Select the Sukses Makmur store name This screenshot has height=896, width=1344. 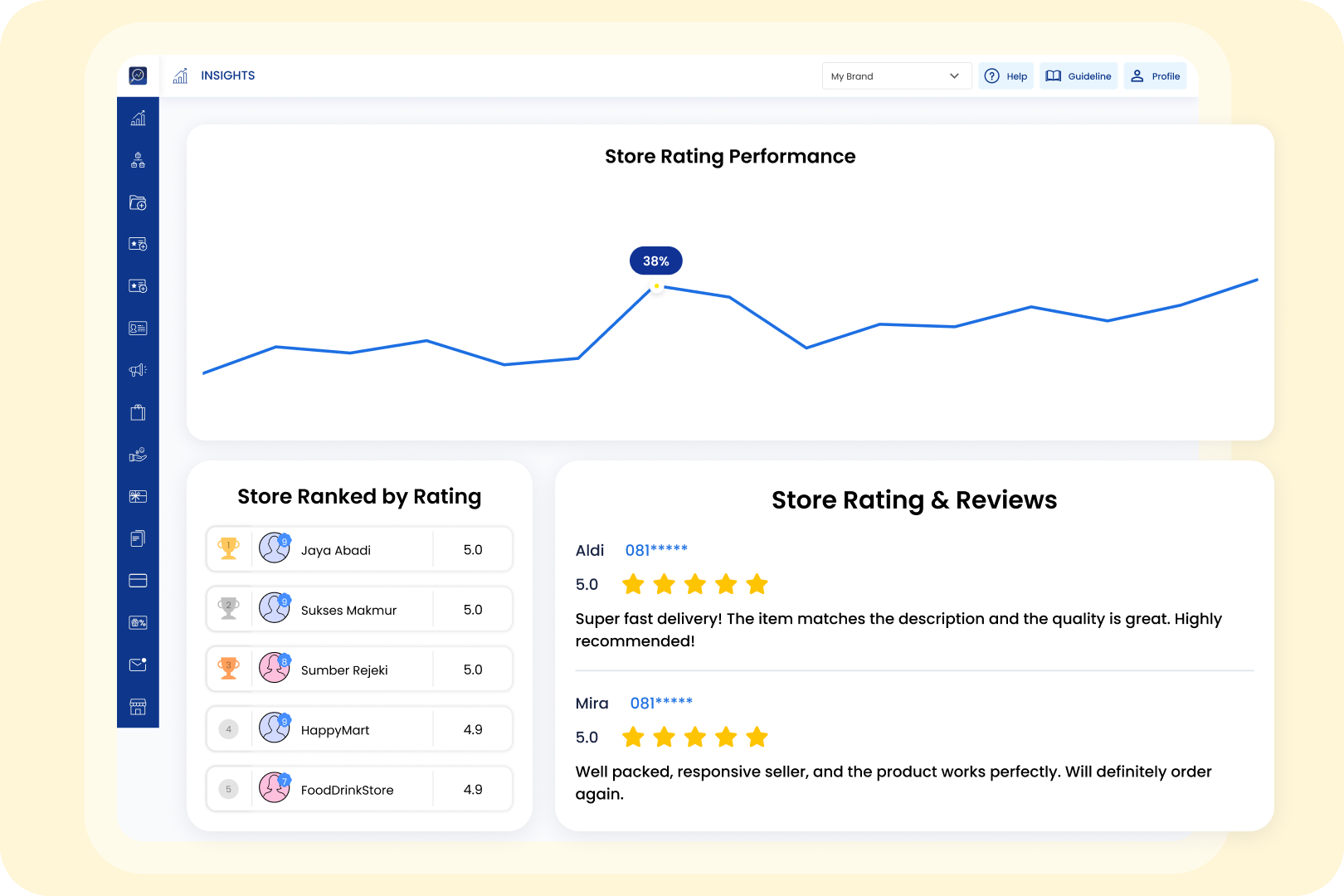348,610
